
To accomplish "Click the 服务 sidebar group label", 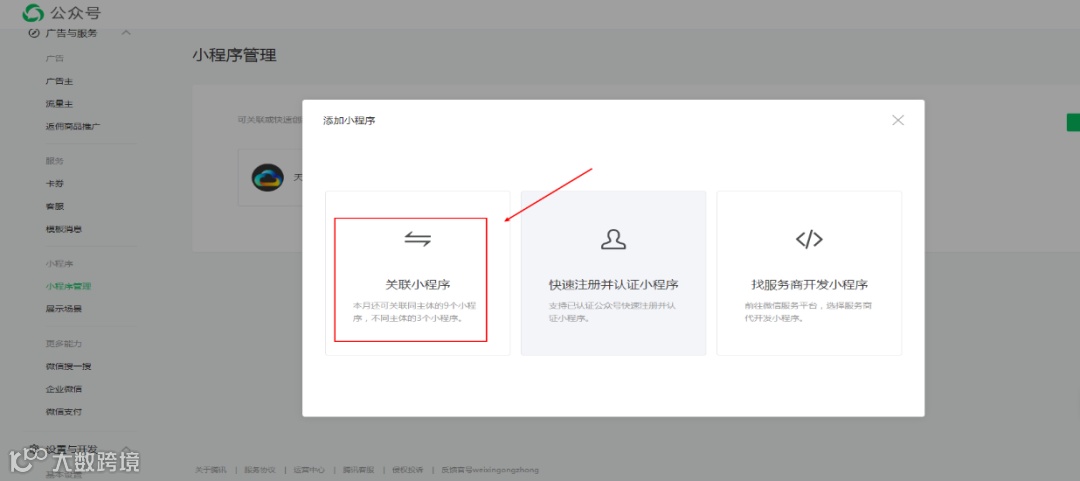I will (x=54, y=161).
